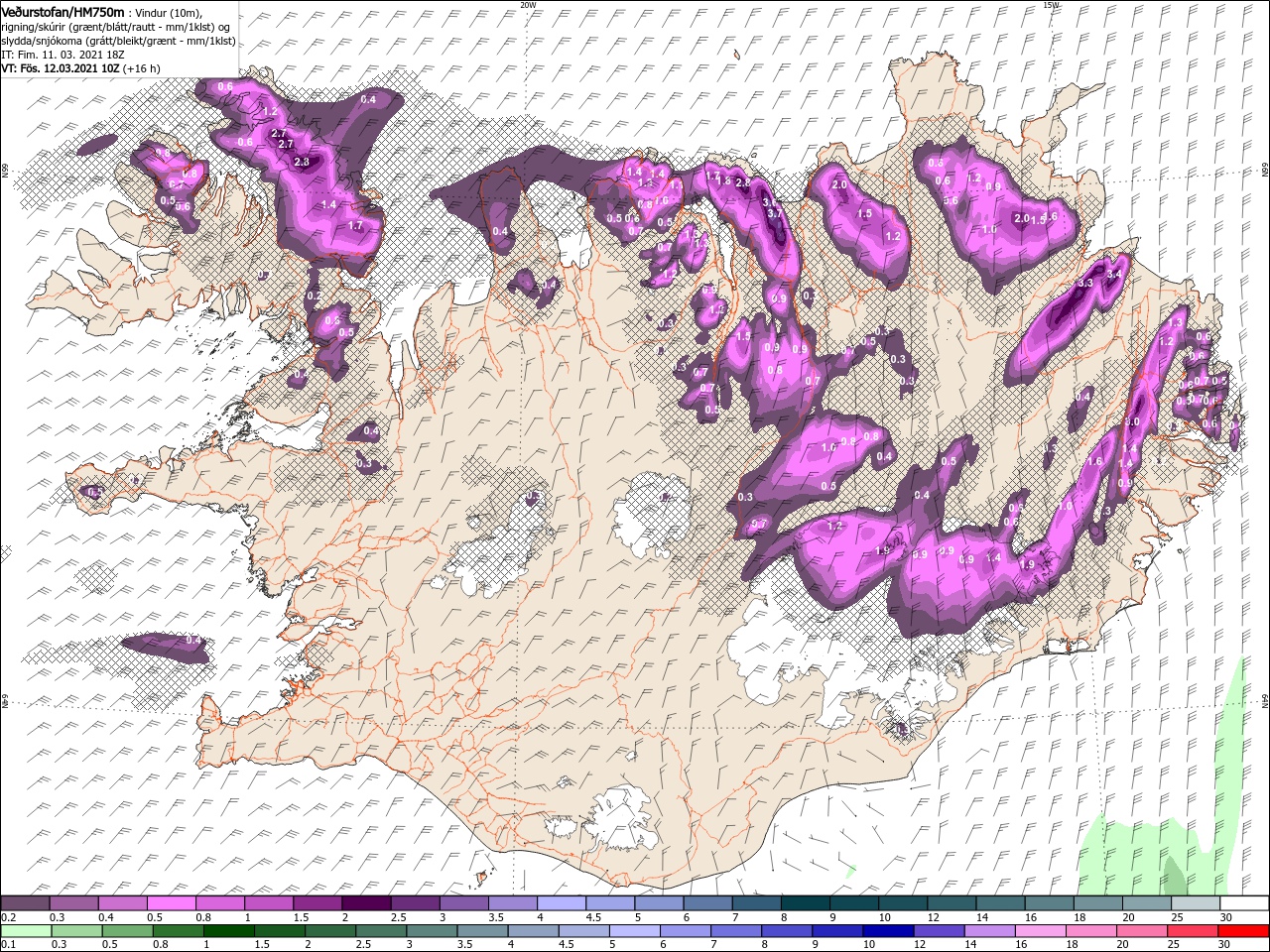Screen dimensions: 1270x952
Task: Click the 15W longitude label
Action: (x=1052, y=5)
